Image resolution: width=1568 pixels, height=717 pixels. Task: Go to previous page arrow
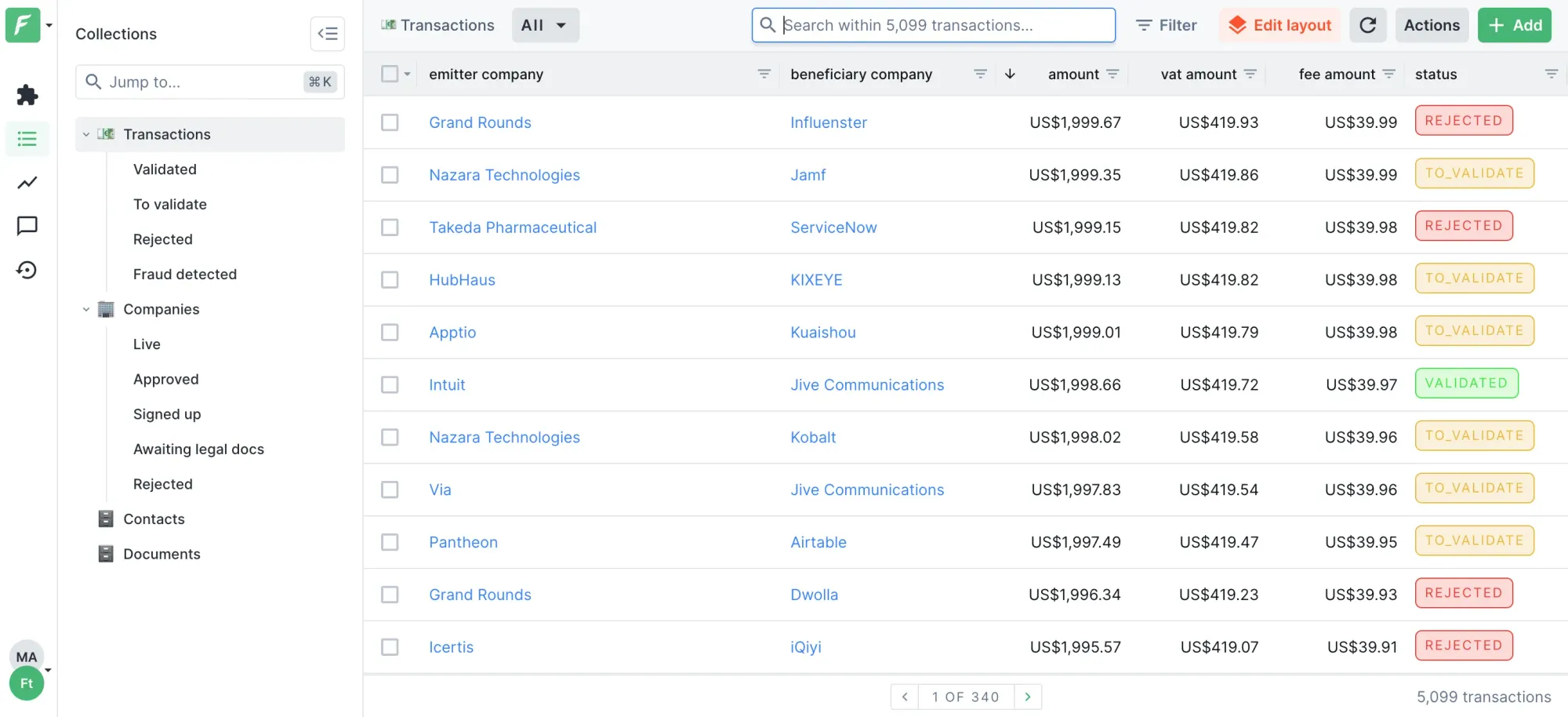[x=905, y=697]
